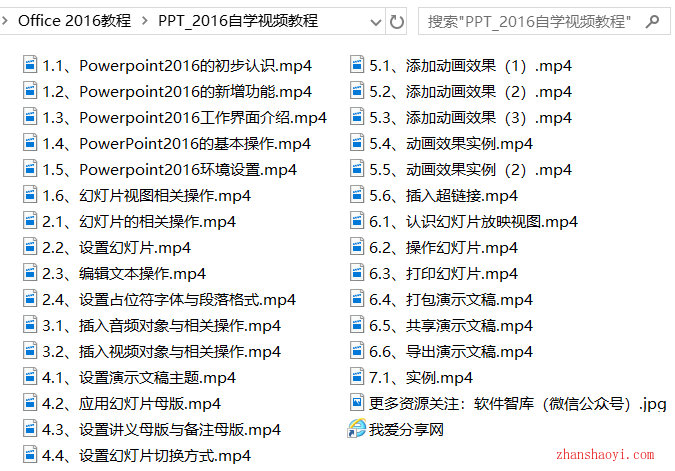This screenshot has width=675, height=471.
Task: Click the video icon of 5.4 动画效果实例.mp4
Action: 357,143
